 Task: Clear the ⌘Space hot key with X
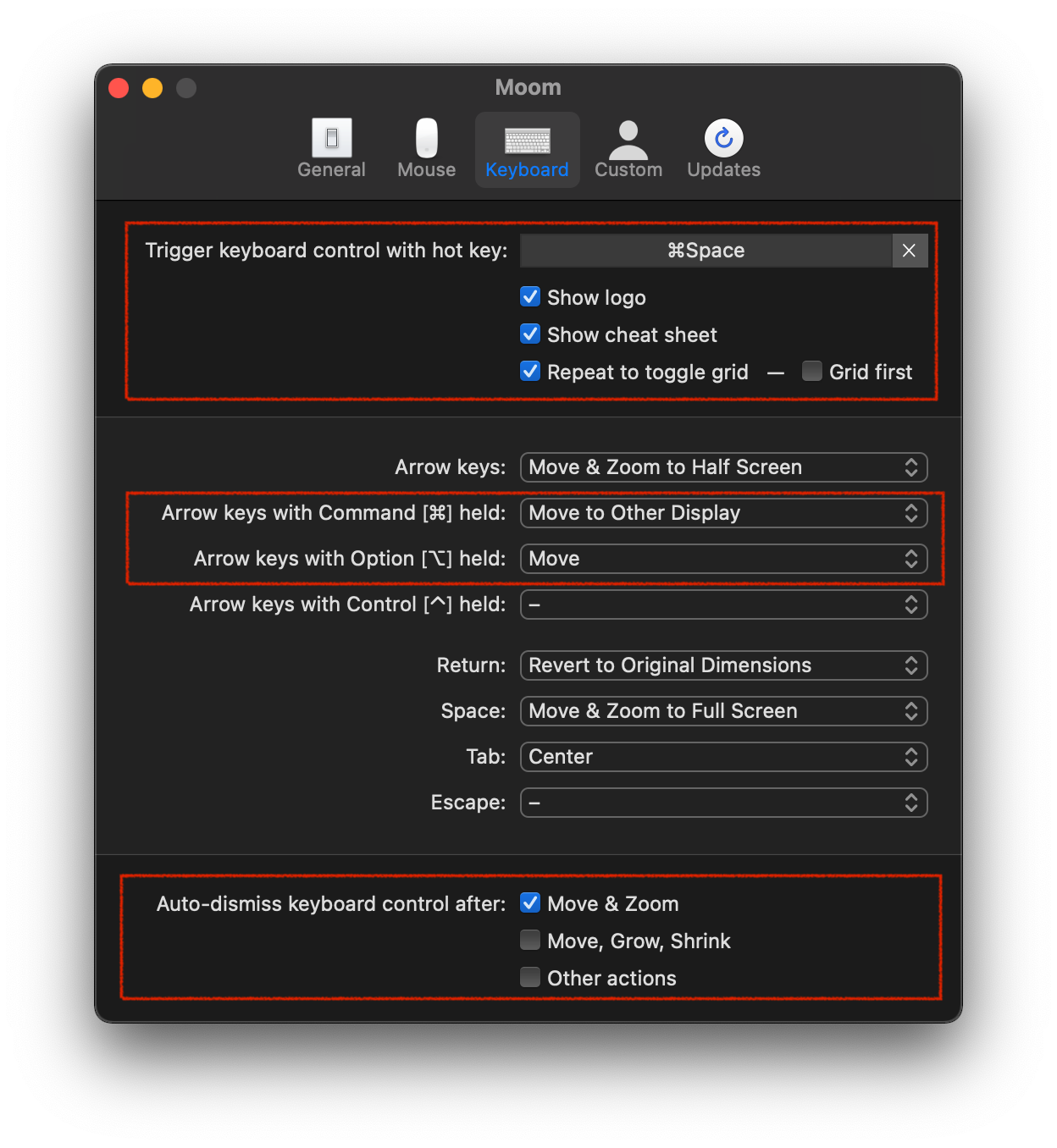click(x=910, y=251)
